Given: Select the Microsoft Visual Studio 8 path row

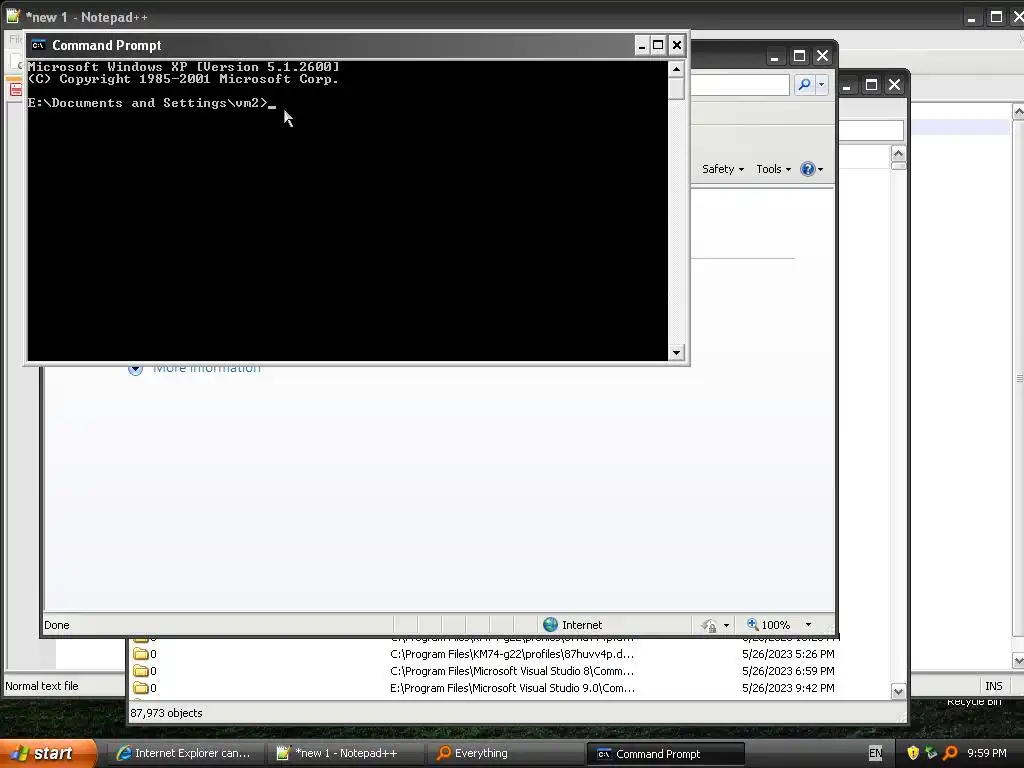Looking at the screenshot, I should (x=512, y=671).
